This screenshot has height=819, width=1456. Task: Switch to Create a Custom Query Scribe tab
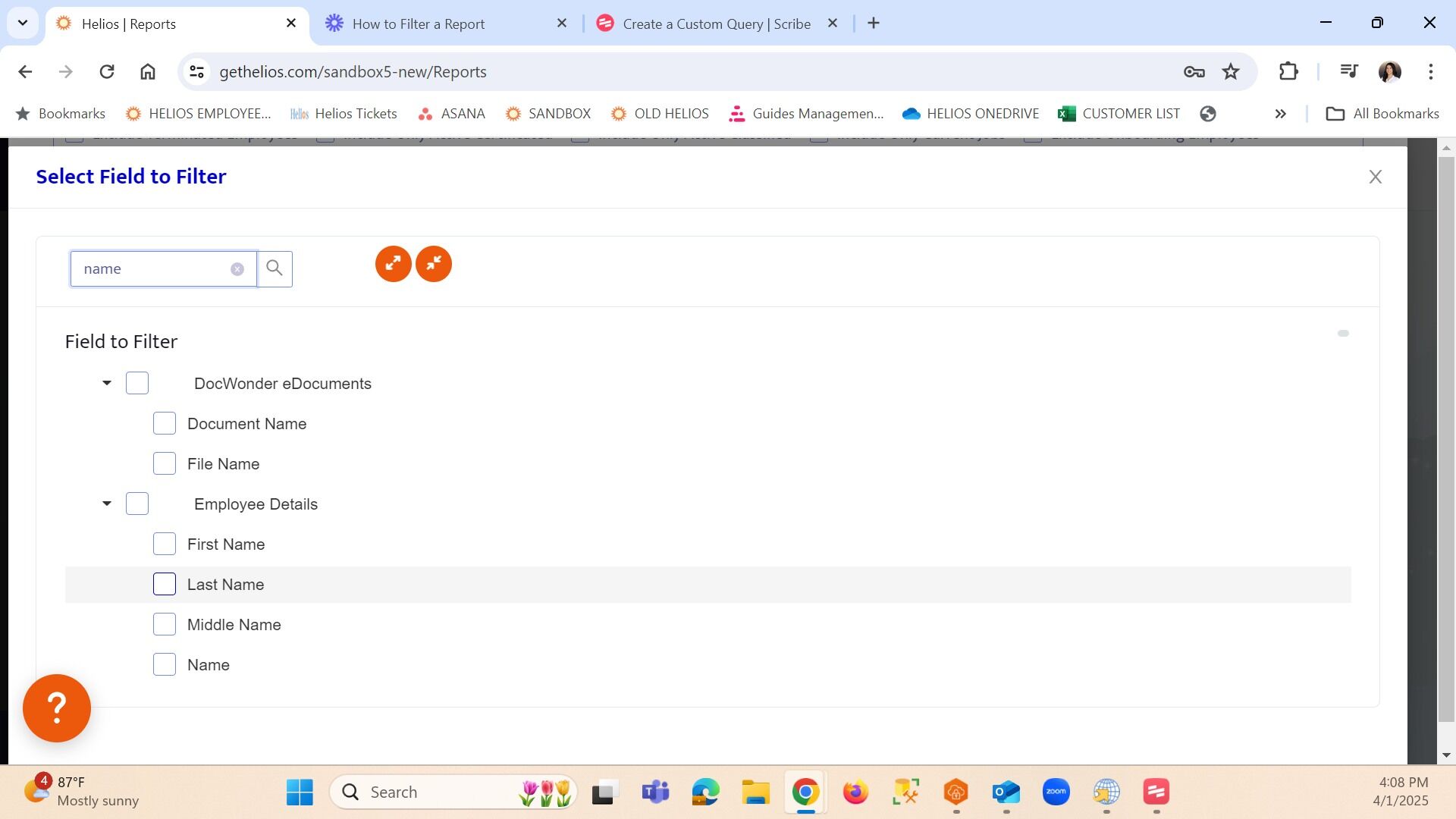click(x=716, y=24)
